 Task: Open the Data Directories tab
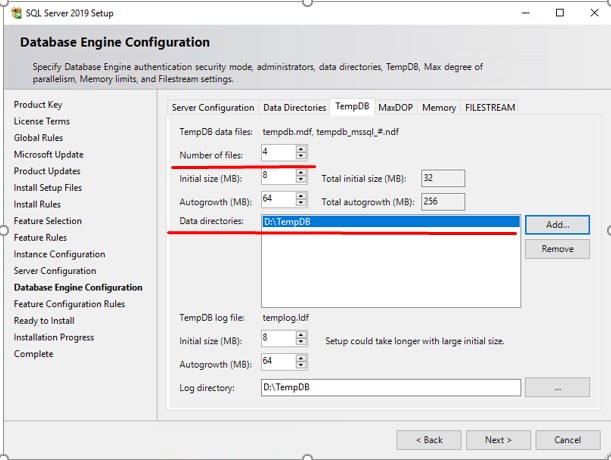pos(295,108)
